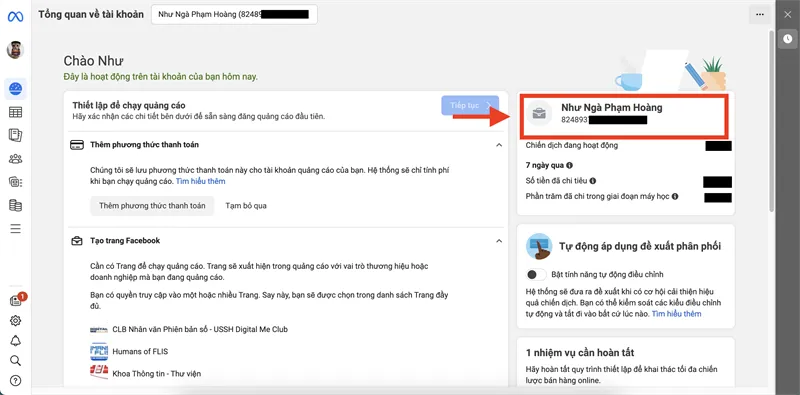The height and width of the screenshot is (395, 800).
Task: Open the Settings gear icon
Action: click(15, 320)
